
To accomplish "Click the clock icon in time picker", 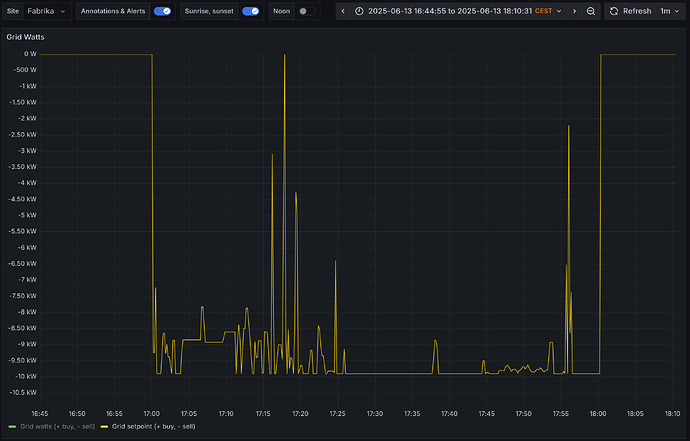I will [359, 11].
